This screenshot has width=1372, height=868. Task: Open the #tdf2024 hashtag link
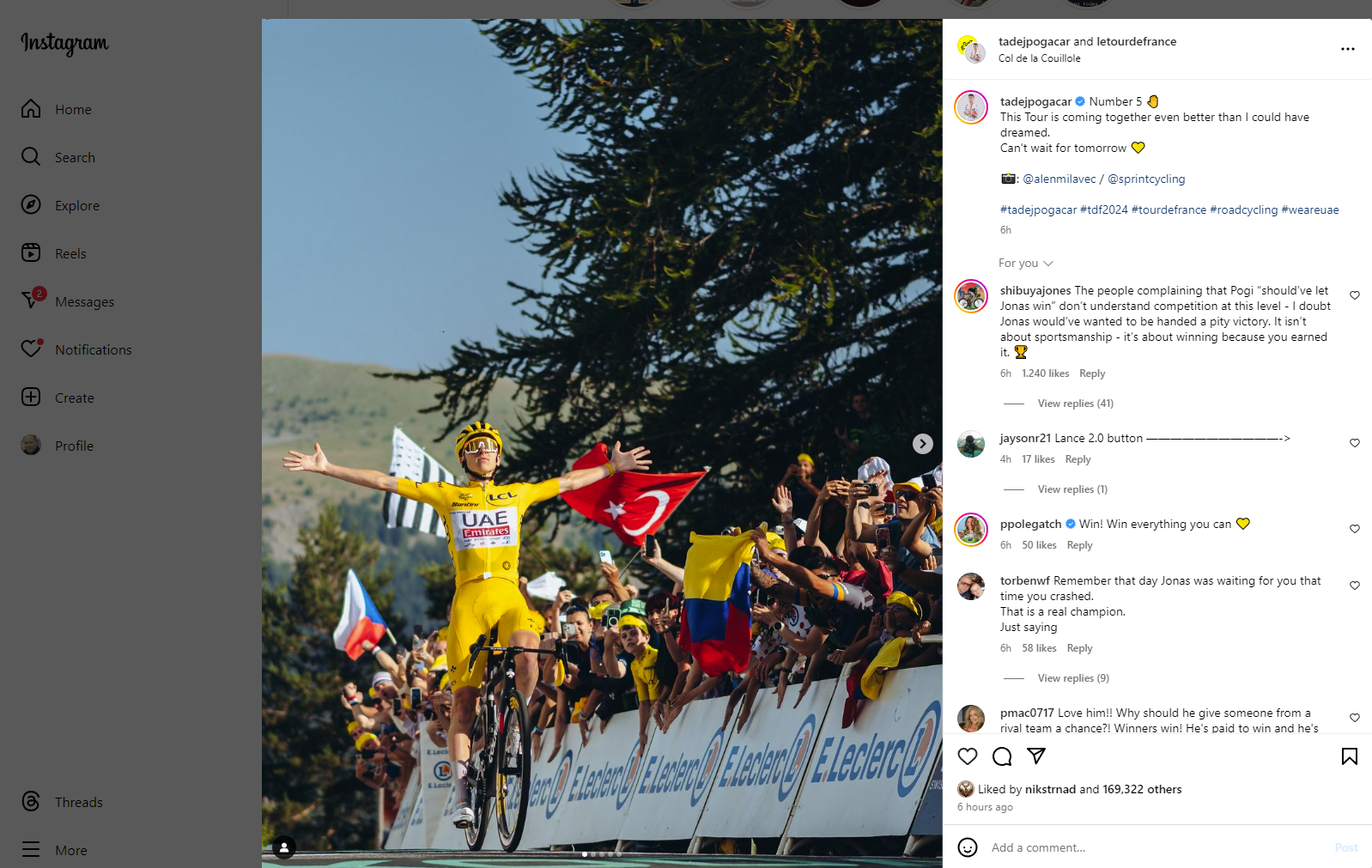pyautogui.click(x=1104, y=209)
